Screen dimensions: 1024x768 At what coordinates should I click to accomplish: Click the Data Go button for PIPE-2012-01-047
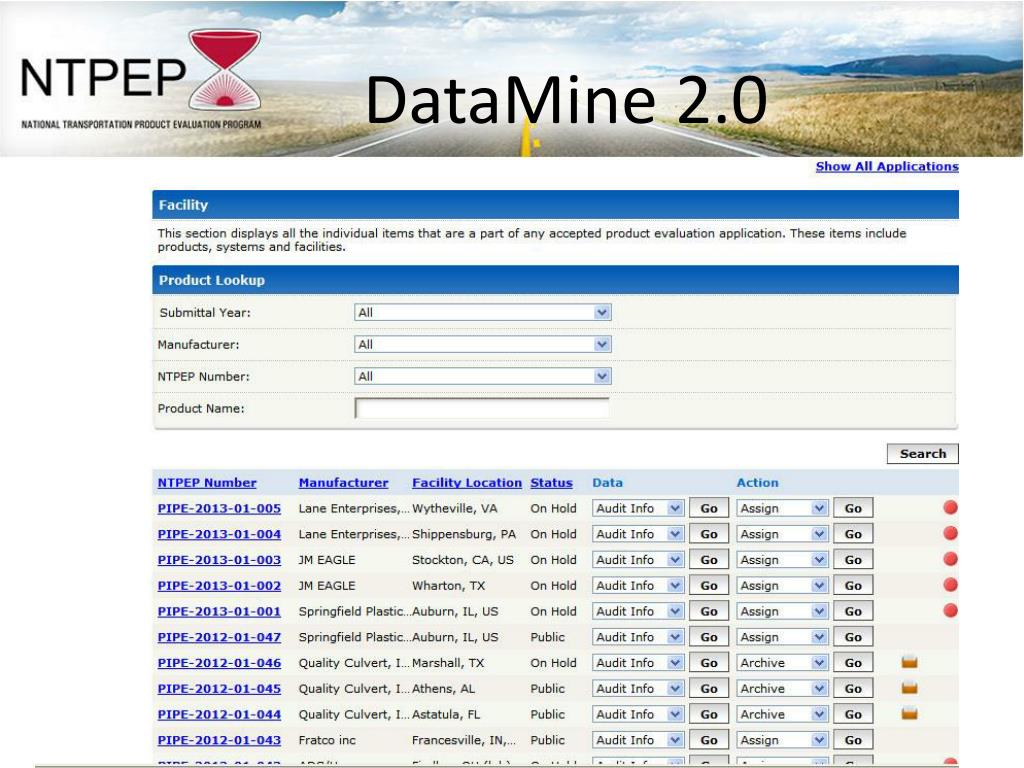[709, 637]
